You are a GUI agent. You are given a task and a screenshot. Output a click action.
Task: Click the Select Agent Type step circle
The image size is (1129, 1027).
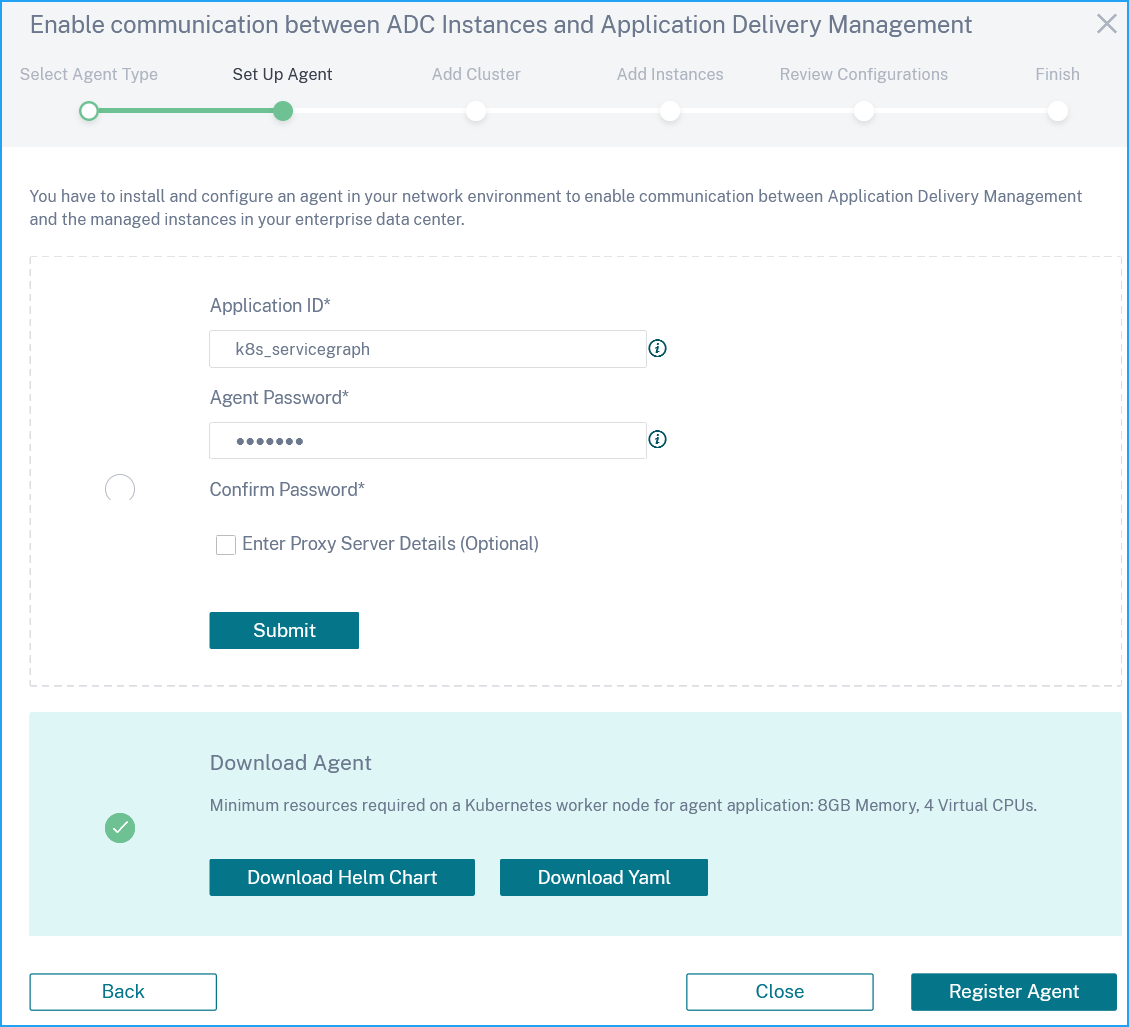89,111
